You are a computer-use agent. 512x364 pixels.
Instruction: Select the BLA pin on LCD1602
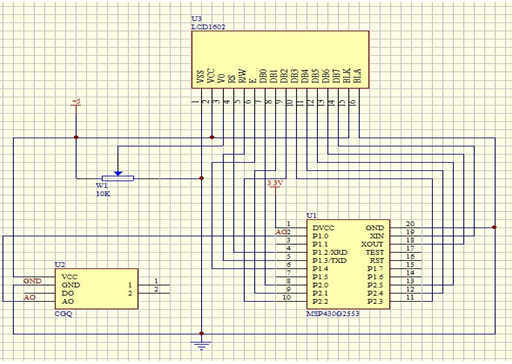[x=357, y=76]
